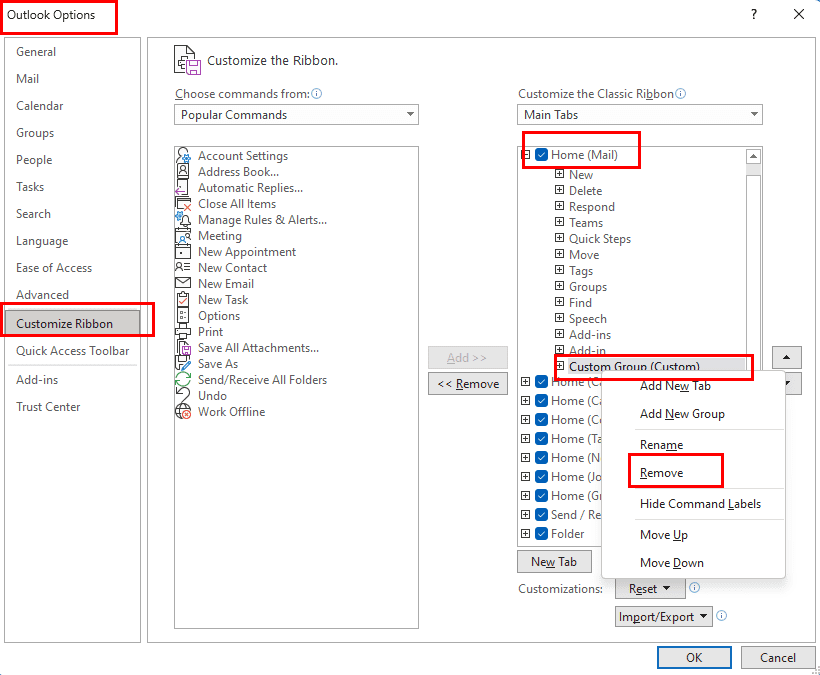This screenshot has height=675, width=820.
Task: Expand the Delete group node
Action: click(560, 190)
